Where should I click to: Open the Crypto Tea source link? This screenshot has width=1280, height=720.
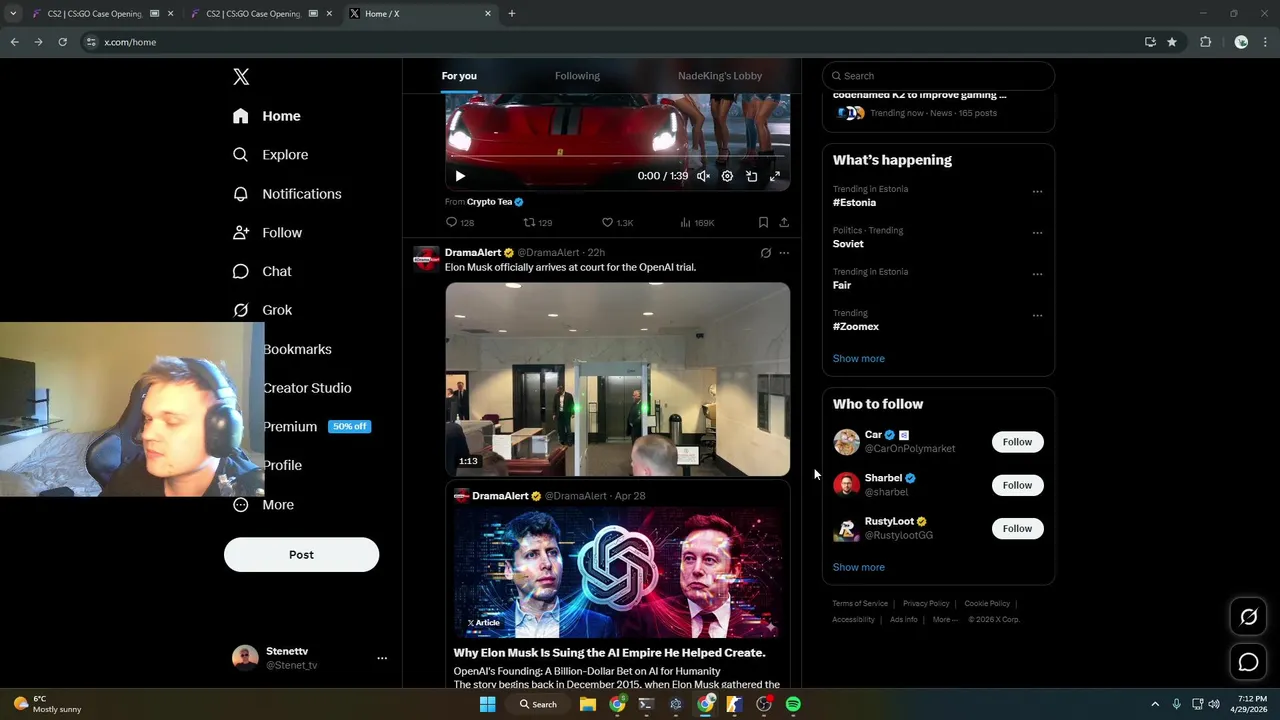click(x=494, y=202)
